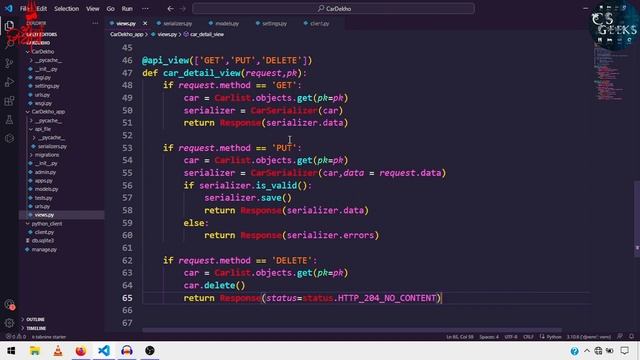Click the editor vertical scrollbar

637,219
